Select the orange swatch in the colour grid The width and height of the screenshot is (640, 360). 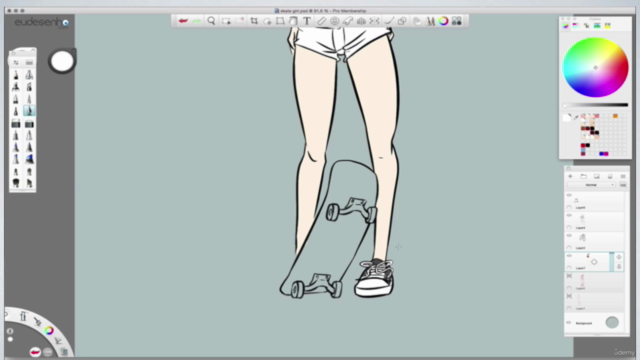(615, 116)
